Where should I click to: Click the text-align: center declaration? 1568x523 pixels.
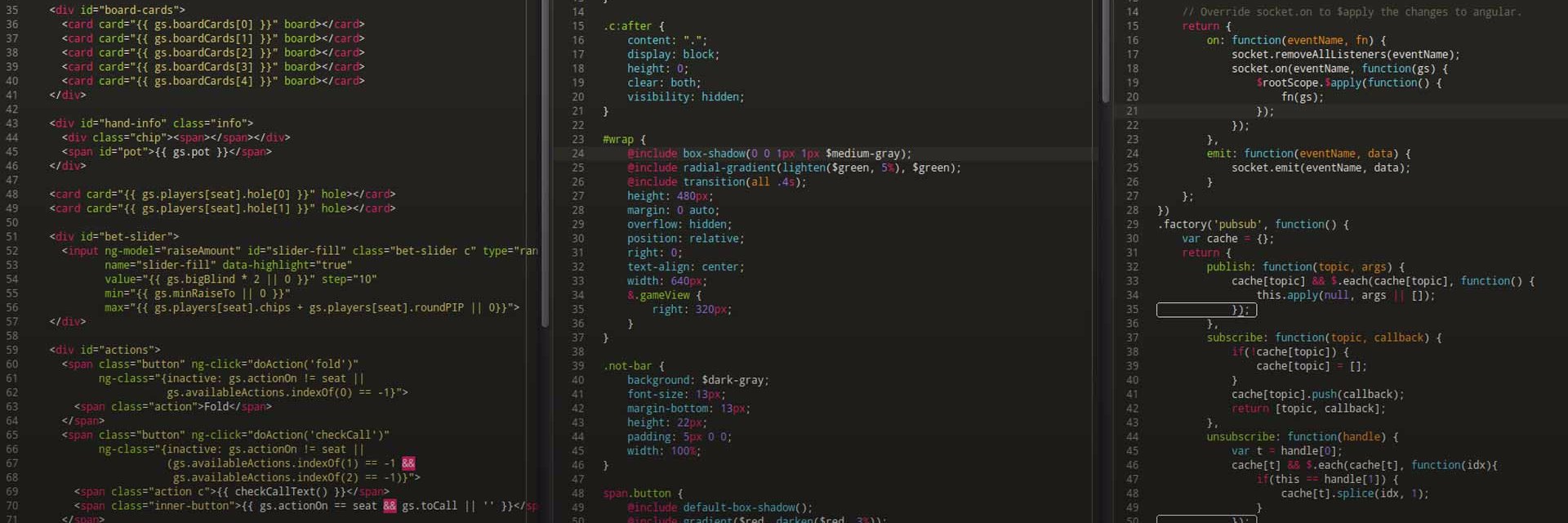click(686, 267)
